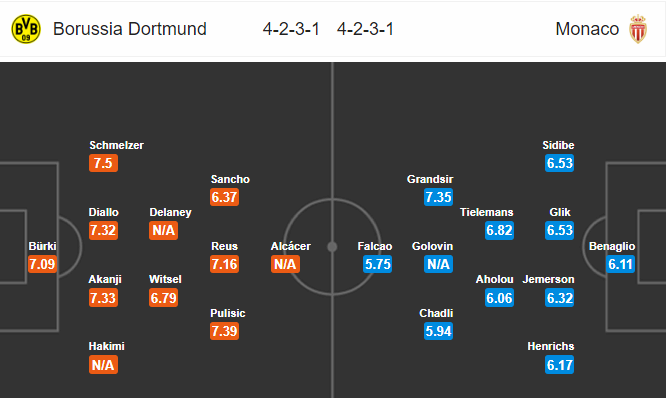Click Alcácer's N/A striker badge
Image resolution: width=666 pixels, height=398 pixels.
pos(285,264)
